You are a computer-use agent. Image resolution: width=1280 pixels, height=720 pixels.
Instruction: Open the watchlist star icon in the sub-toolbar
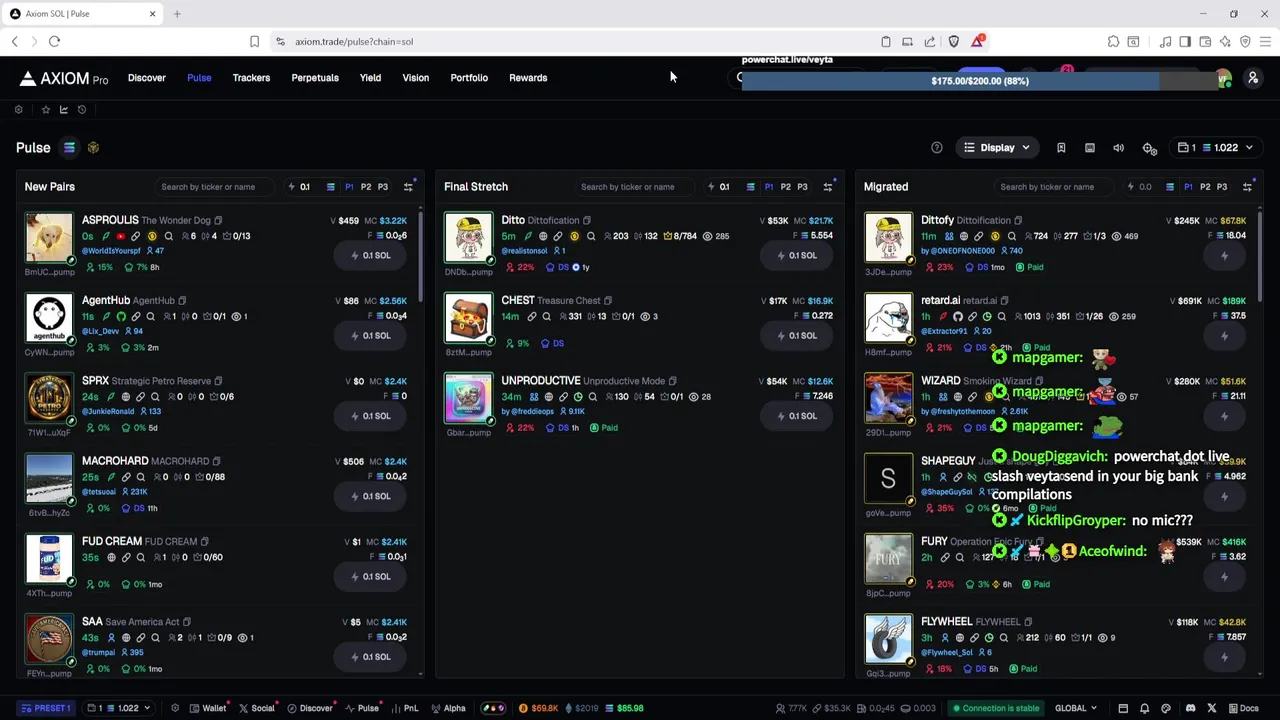(x=45, y=109)
